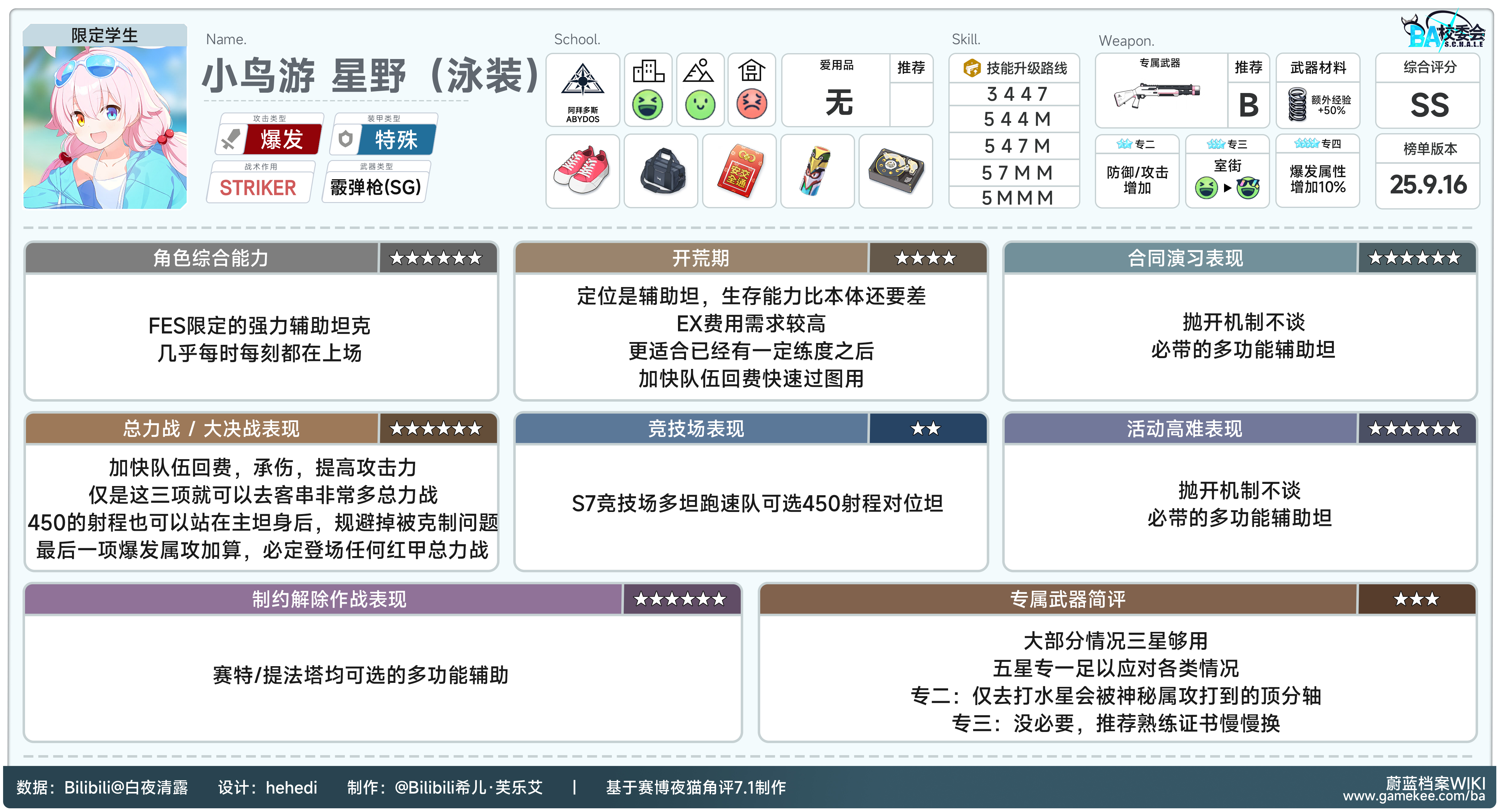
Task: Select the hard disk drive gift item
Action: [x=896, y=171]
